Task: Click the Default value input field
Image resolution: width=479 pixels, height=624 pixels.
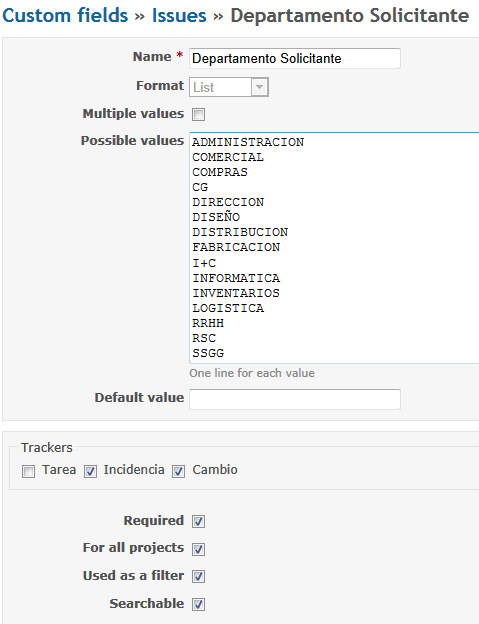Action: [x=295, y=399]
